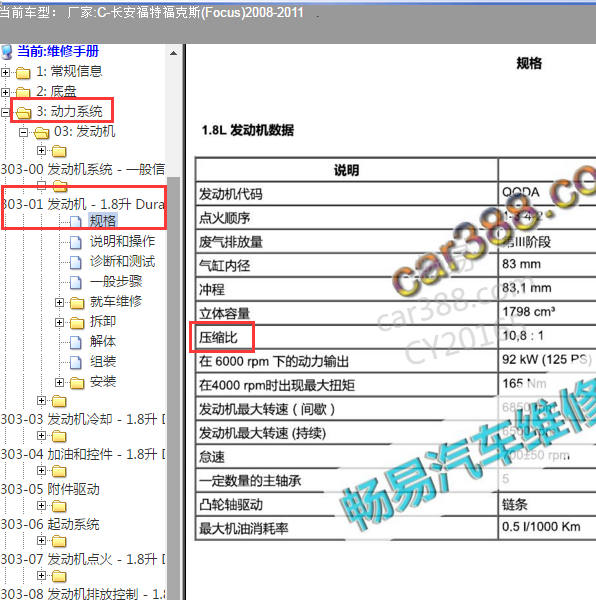
Task: Select 3: 动力系统 tree item
Action: [69, 111]
